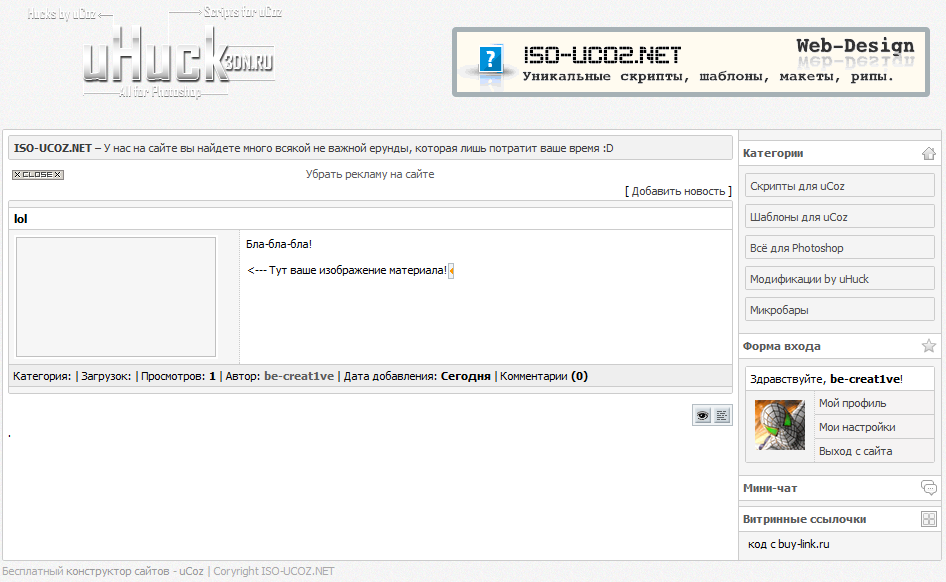Image resolution: width=946 pixels, height=582 pixels.
Task: Click the small orange edit arrow after material text
Action: click(451, 270)
